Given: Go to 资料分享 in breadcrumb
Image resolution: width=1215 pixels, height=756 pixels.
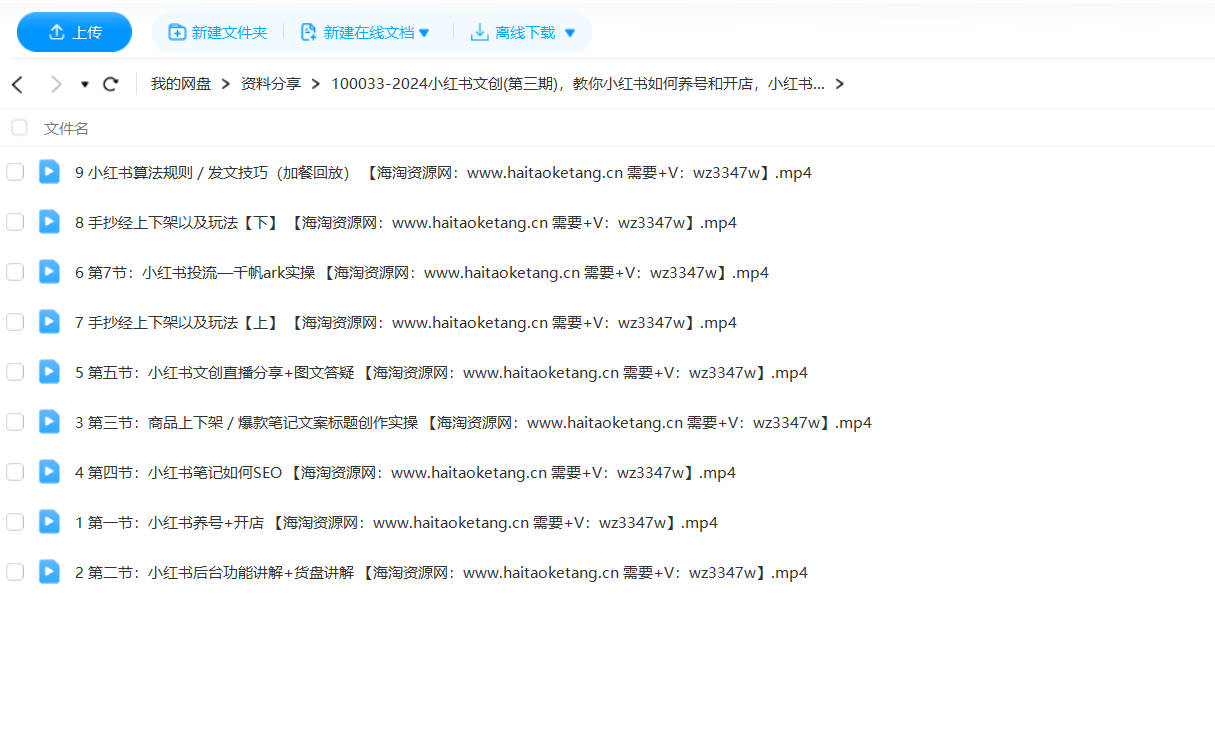Looking at the screenshot, I should coord(271,84).
